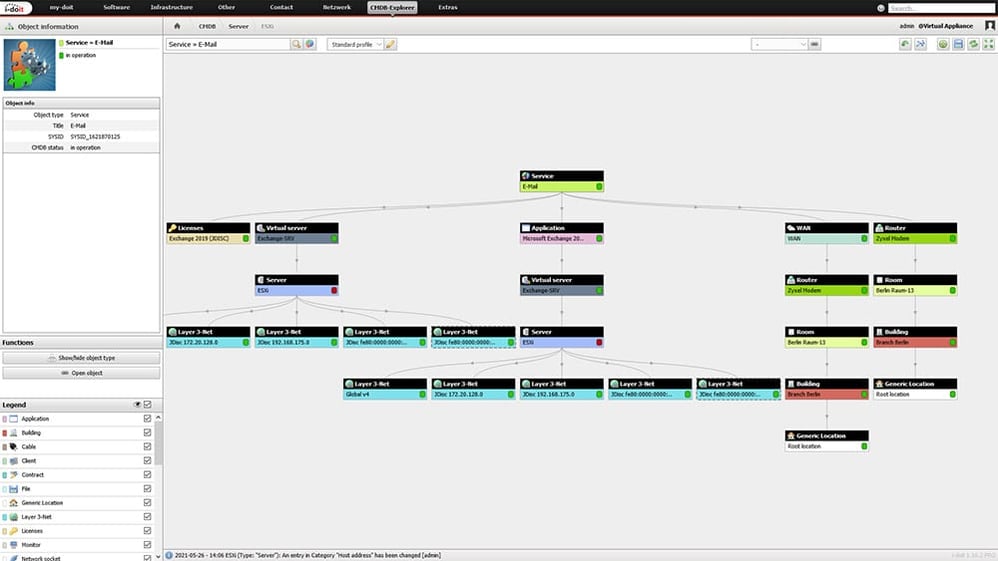Click the Layer 3-Net icon in Legend
998x561 pixels.
[13, 516]
